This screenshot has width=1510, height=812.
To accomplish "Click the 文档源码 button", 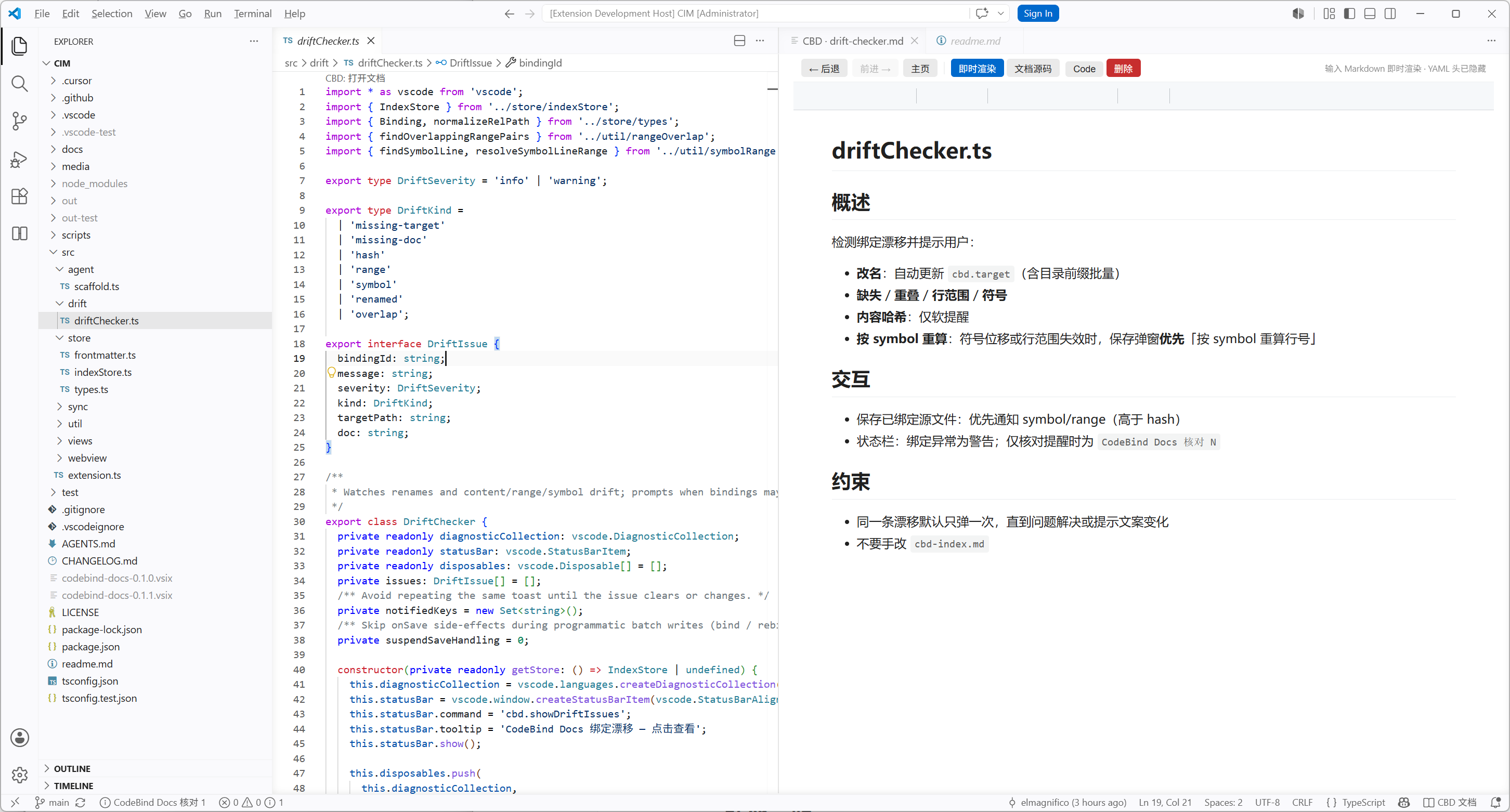I will click(1033, 69).
